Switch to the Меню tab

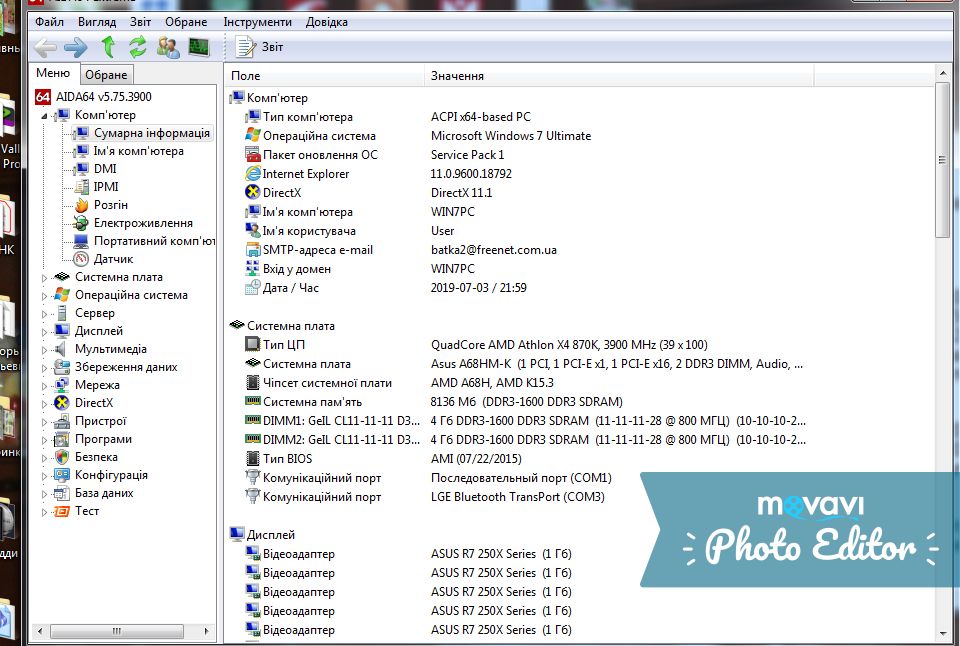(53, 73)
